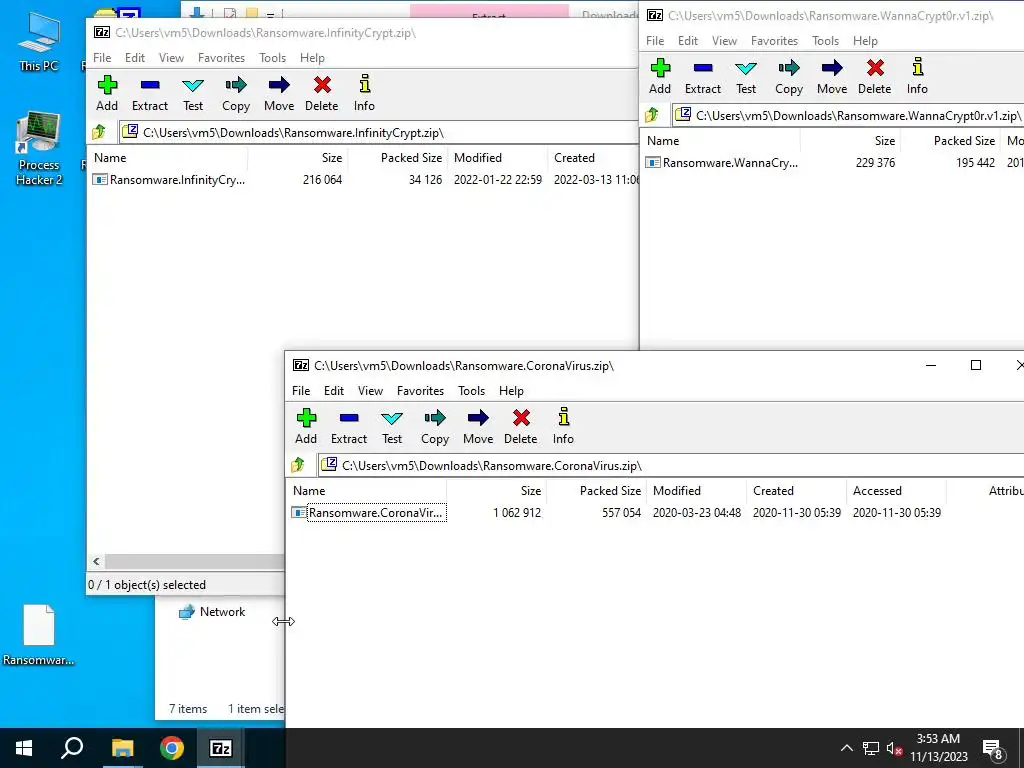1024x768 pixels.
Task: Open the notification center
Action: [993, 748]
